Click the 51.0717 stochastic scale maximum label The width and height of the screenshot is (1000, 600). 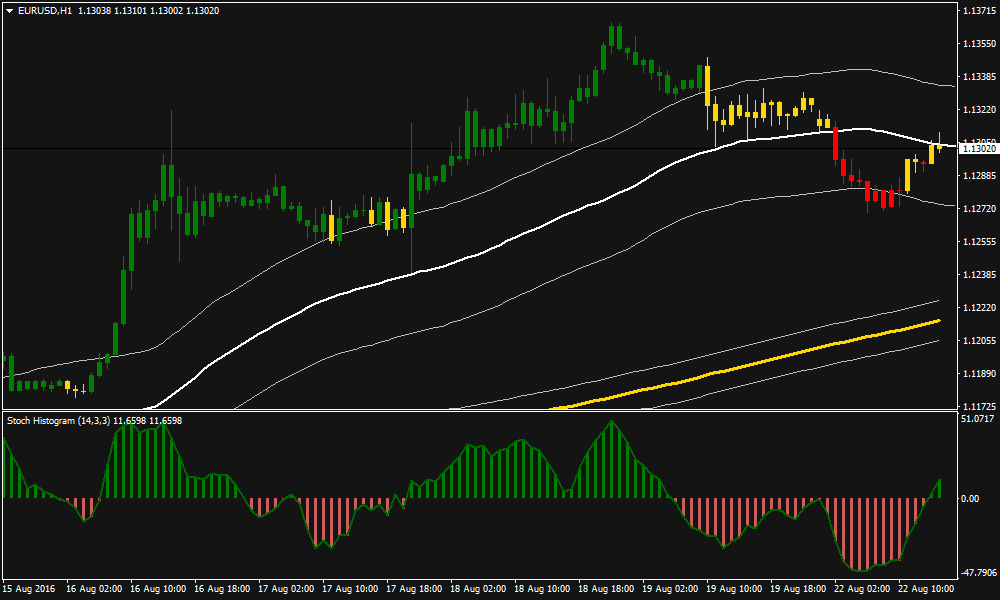pos(977,420)
